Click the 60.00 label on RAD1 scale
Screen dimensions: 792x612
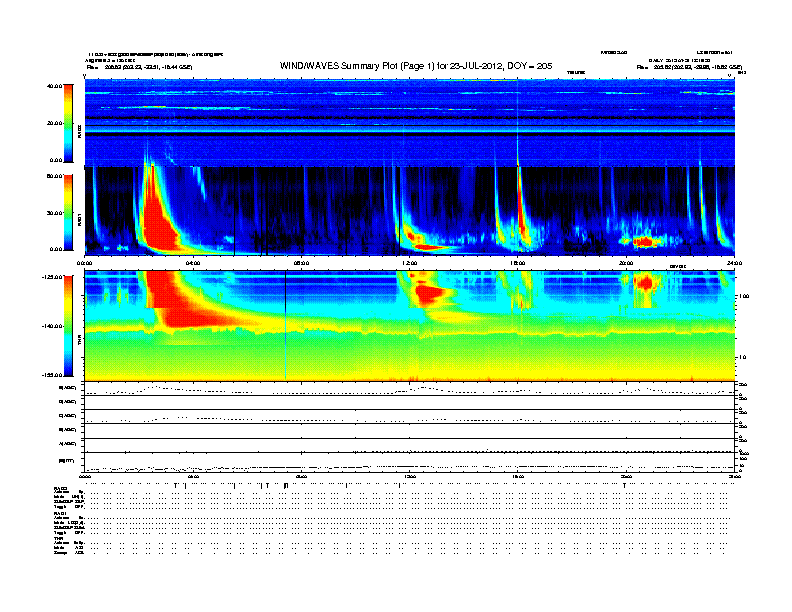click(55, 176)
